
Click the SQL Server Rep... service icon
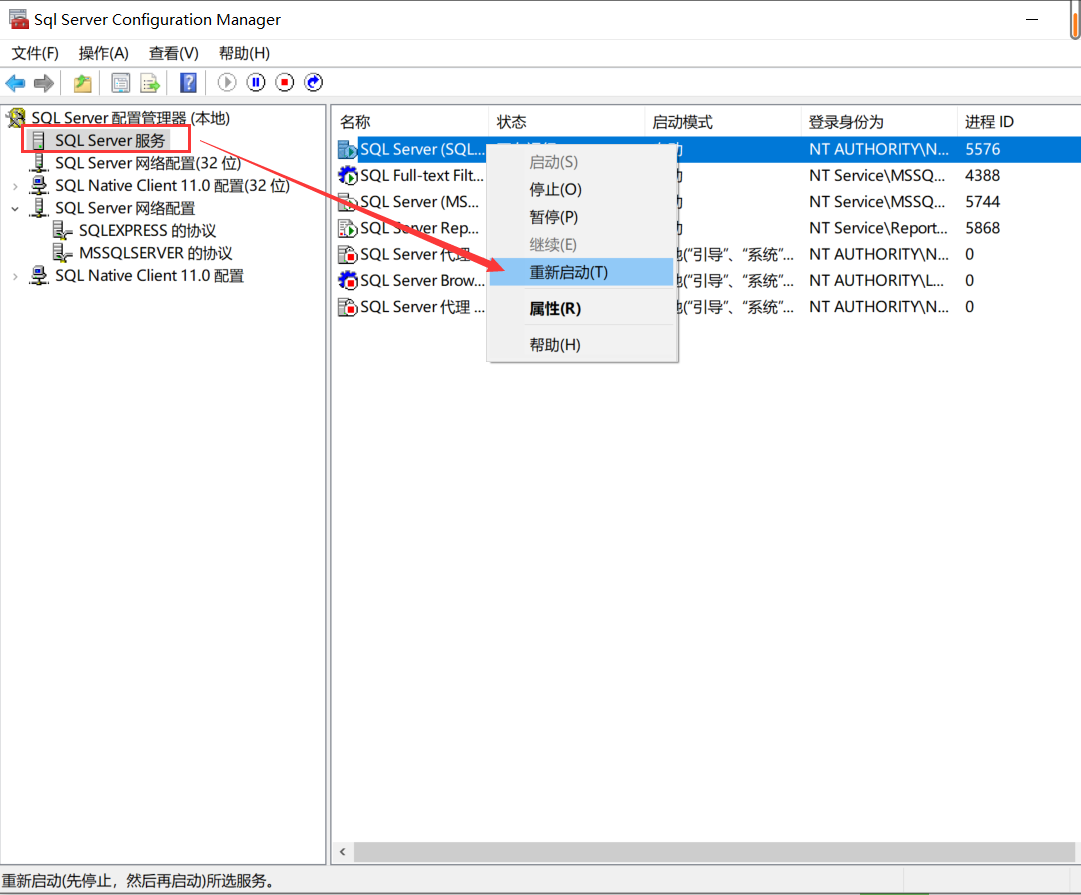click(x=347, y=228)
